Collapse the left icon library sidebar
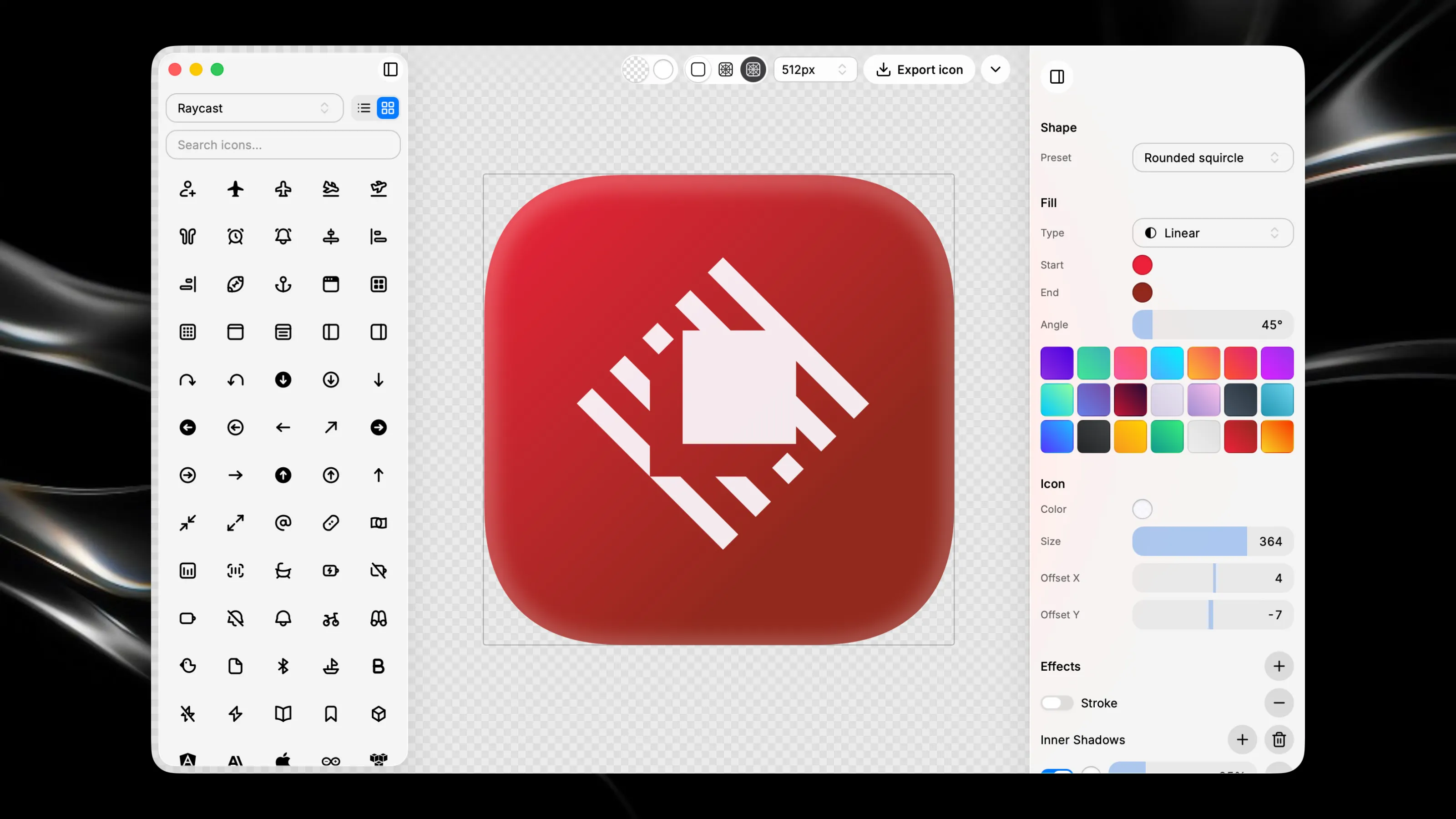Image resolution: width=1456 pixels, height=819 pixels. click(390, 70)
